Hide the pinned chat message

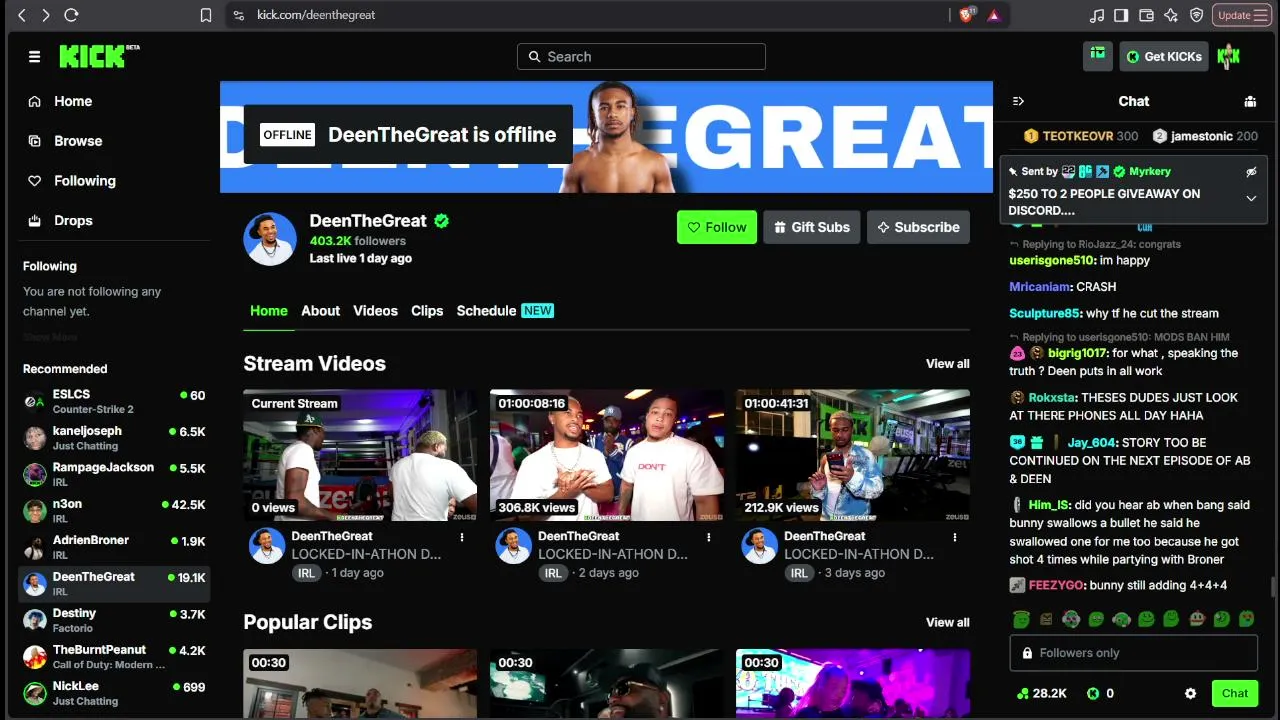tap(1251, 172)
